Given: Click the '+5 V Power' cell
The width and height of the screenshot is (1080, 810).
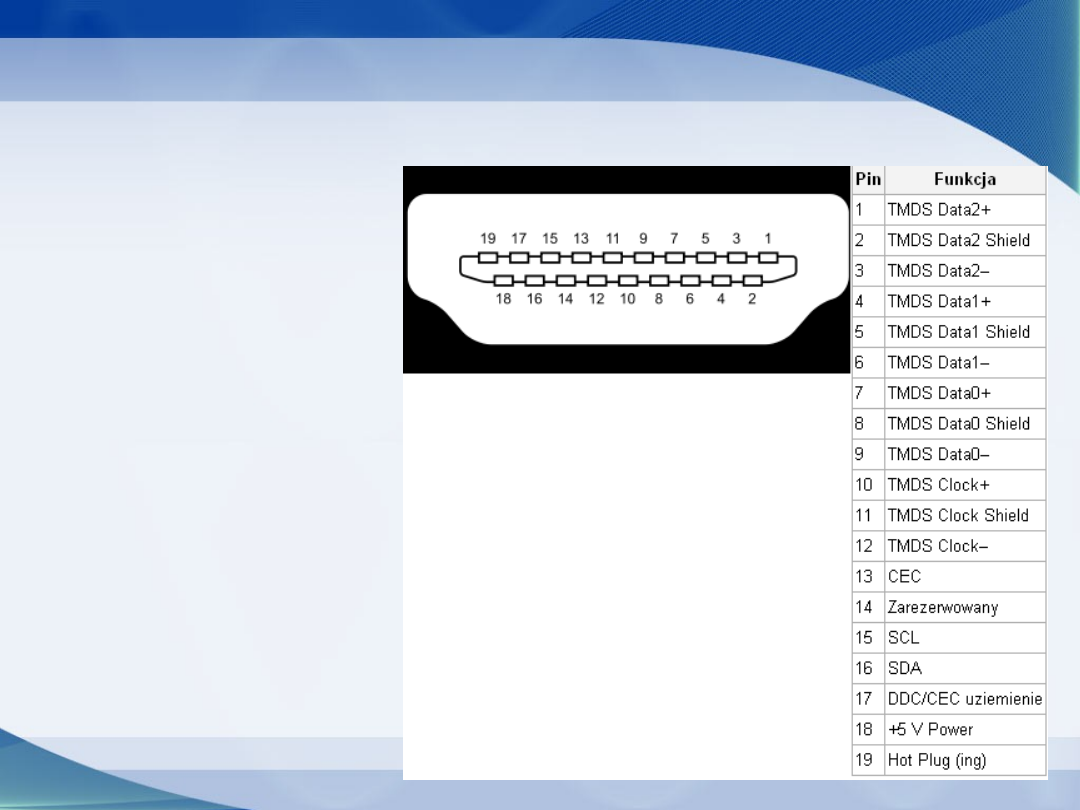Looking at the screenshot, I should tap(930, 730).
